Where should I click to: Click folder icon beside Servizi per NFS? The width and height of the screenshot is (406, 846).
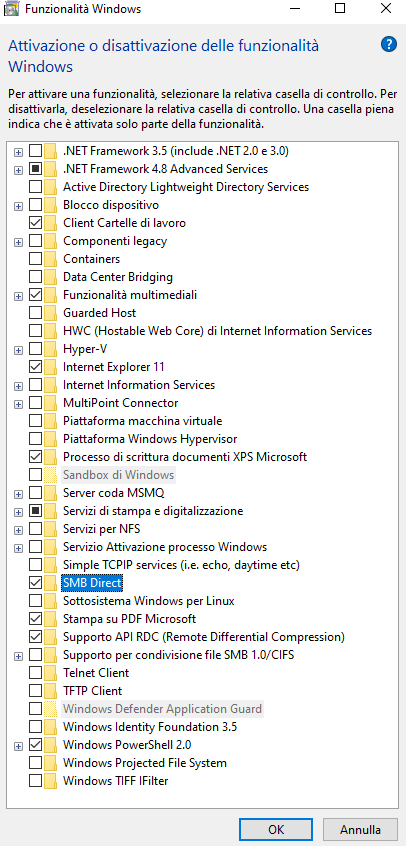(51, 529)
